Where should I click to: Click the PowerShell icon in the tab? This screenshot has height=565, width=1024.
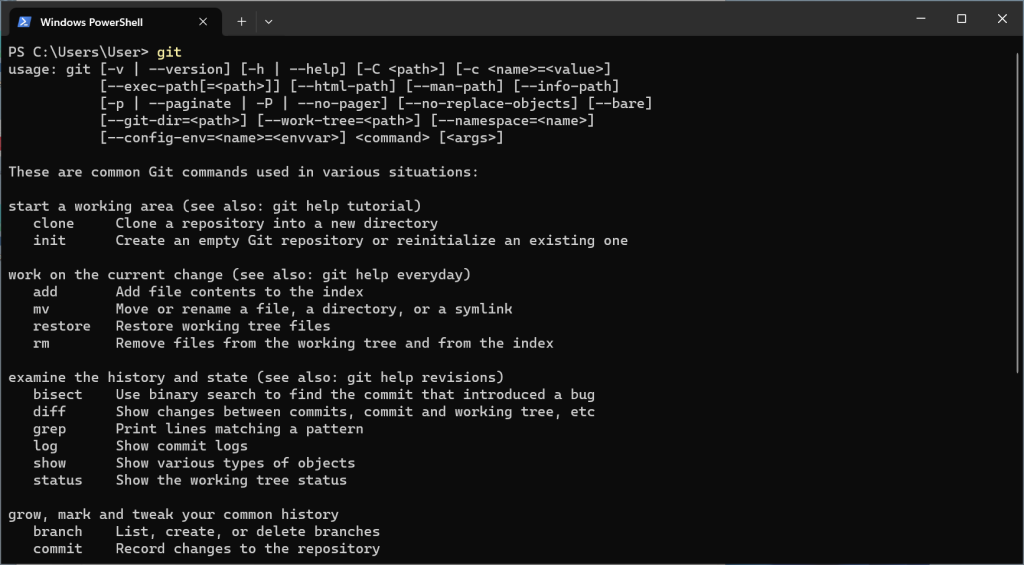tap(23, 21)
